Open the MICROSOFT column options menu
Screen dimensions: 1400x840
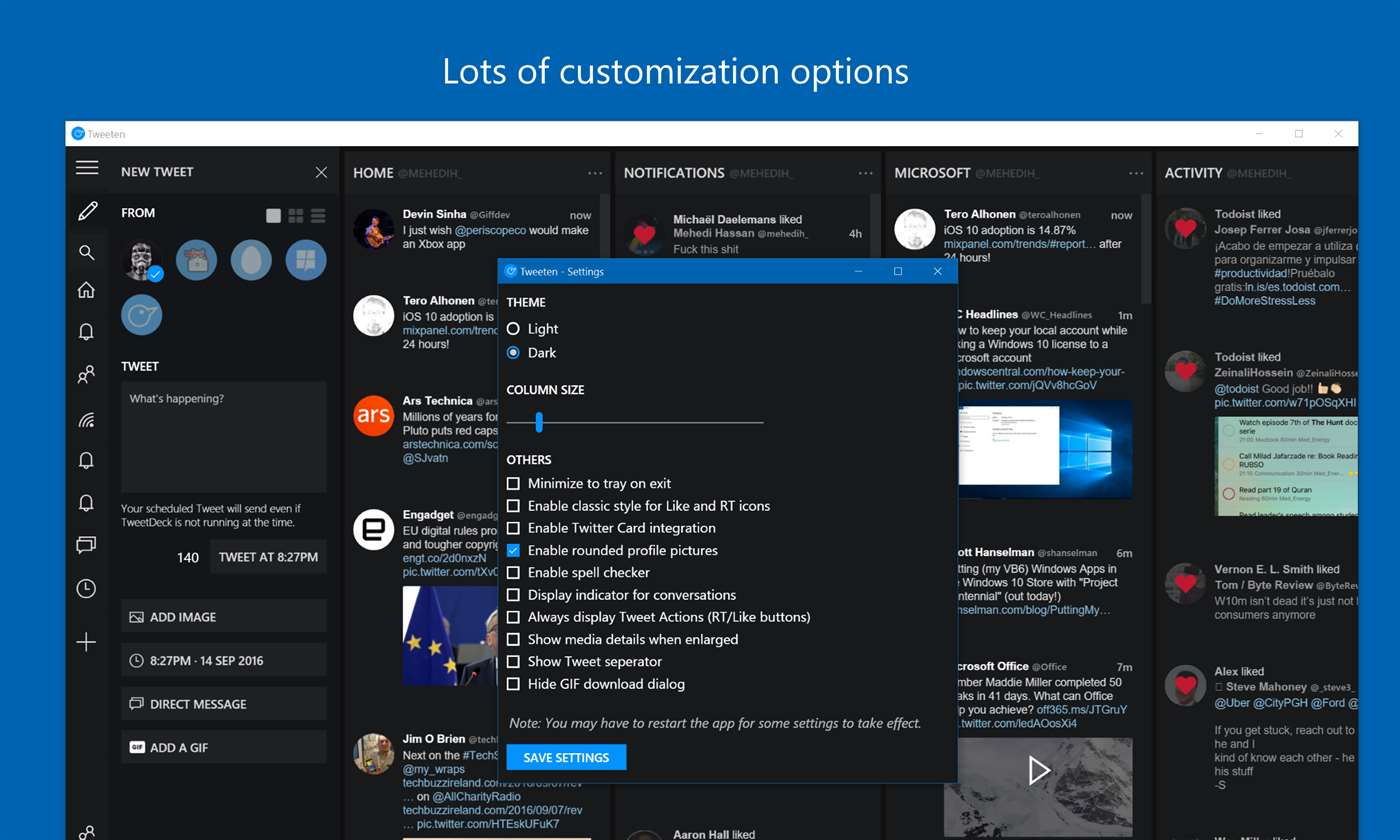tap(1136, 173)
